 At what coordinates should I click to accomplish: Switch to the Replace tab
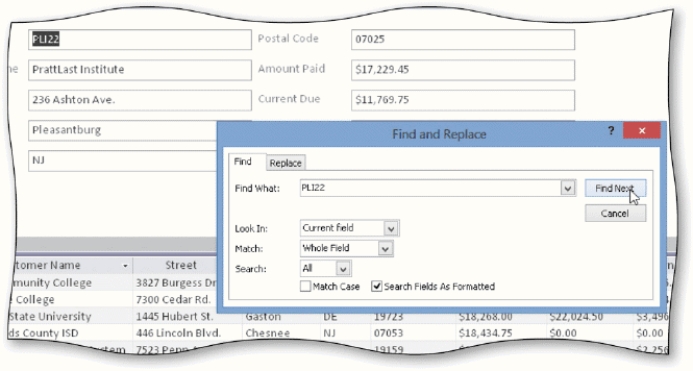click(286, 163)
